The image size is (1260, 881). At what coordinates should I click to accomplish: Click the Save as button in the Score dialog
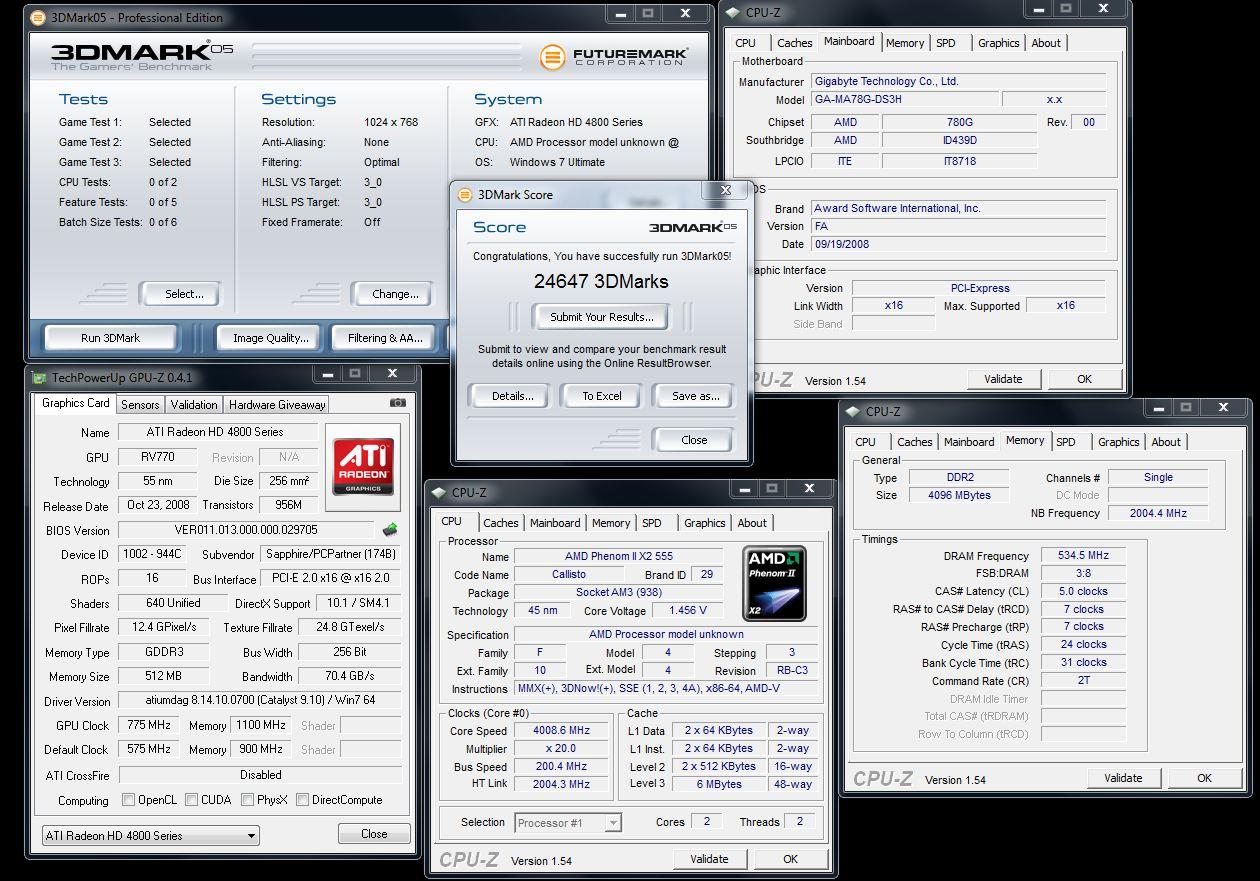(x=696, y=396)
